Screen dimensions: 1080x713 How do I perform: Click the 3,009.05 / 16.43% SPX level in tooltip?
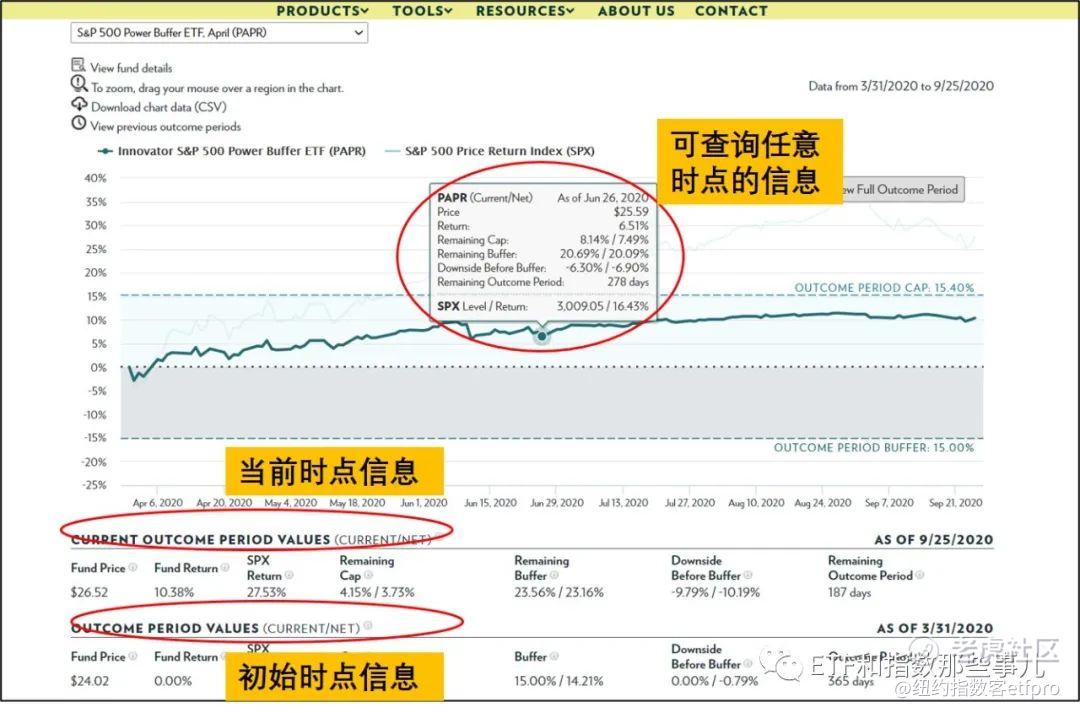click(x=603, y=307)
